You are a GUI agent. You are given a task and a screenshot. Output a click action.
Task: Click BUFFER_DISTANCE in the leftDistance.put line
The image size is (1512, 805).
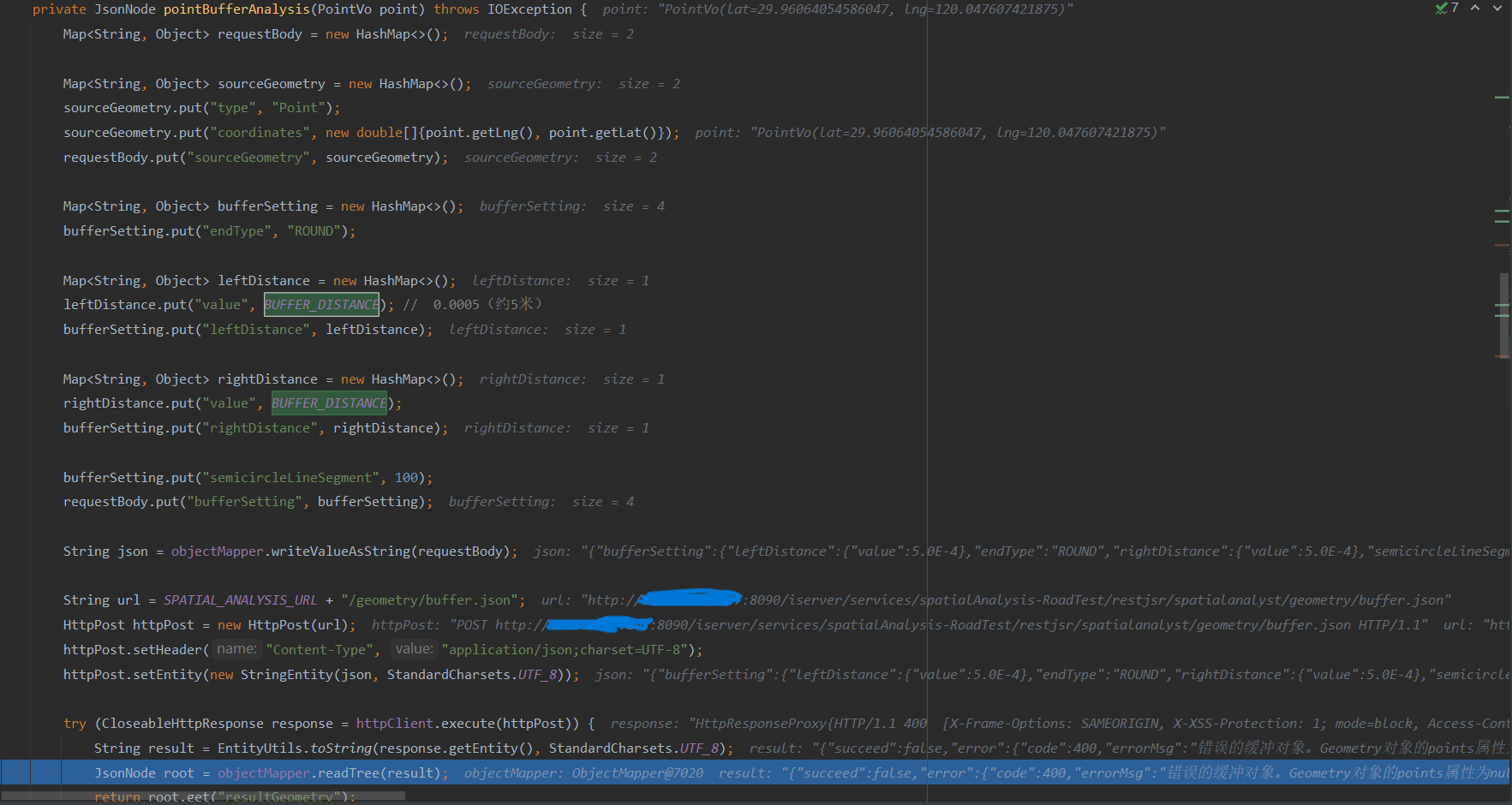pyautogui.click(x=321, y=305)
